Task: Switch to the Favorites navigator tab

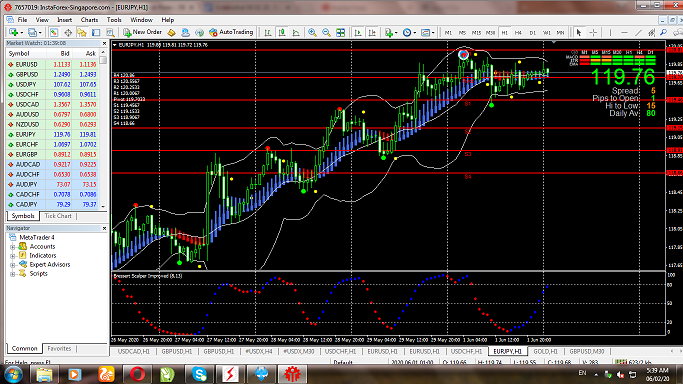Action: [59, 348]
